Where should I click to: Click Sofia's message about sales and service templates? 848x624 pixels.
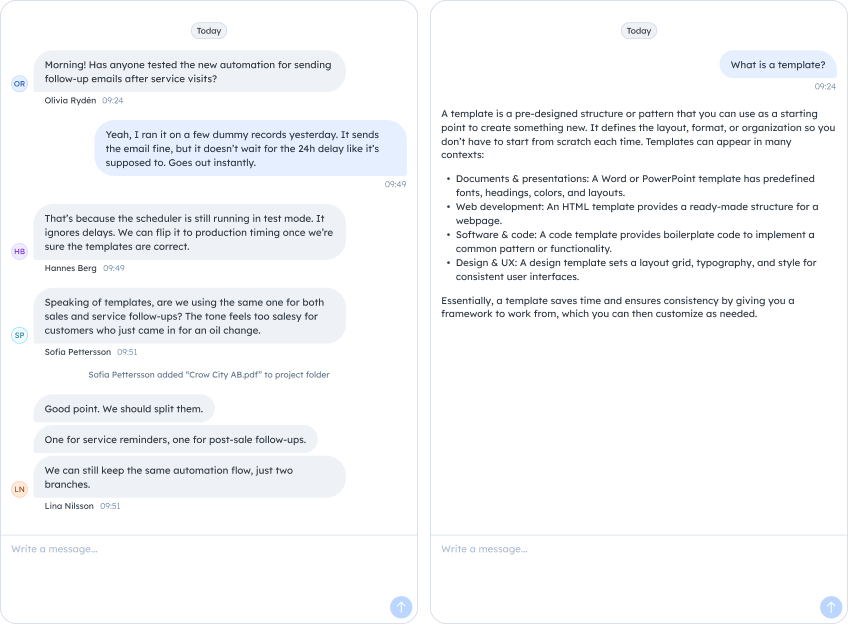tap(190, 316)
